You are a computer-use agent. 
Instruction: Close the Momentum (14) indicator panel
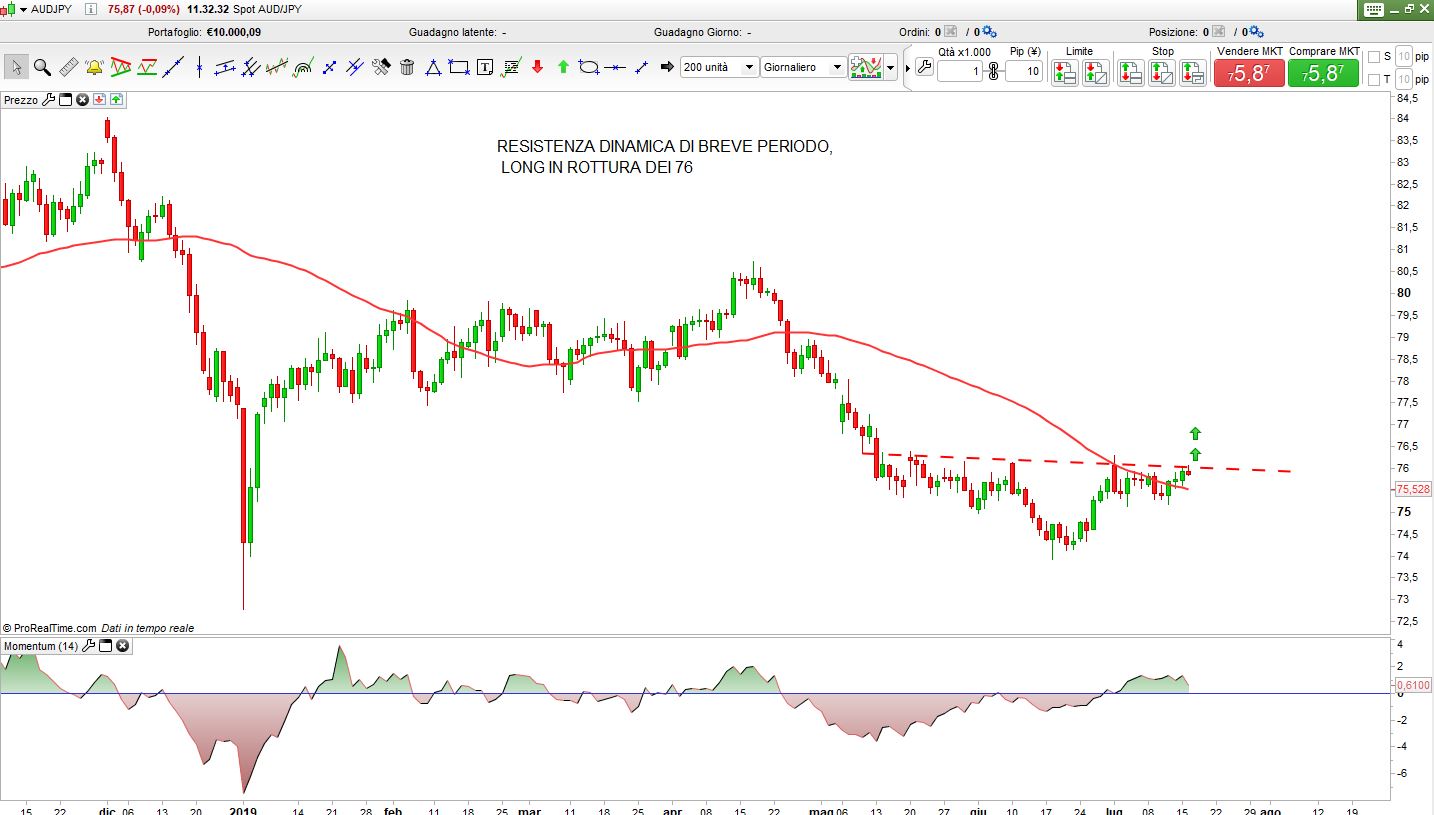click(122, 646)
